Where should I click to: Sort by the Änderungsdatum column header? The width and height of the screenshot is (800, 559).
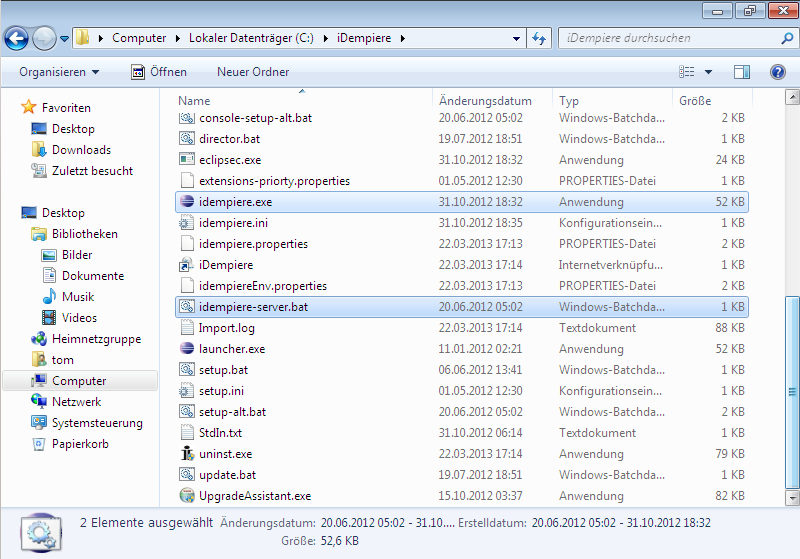coord(485,101)
